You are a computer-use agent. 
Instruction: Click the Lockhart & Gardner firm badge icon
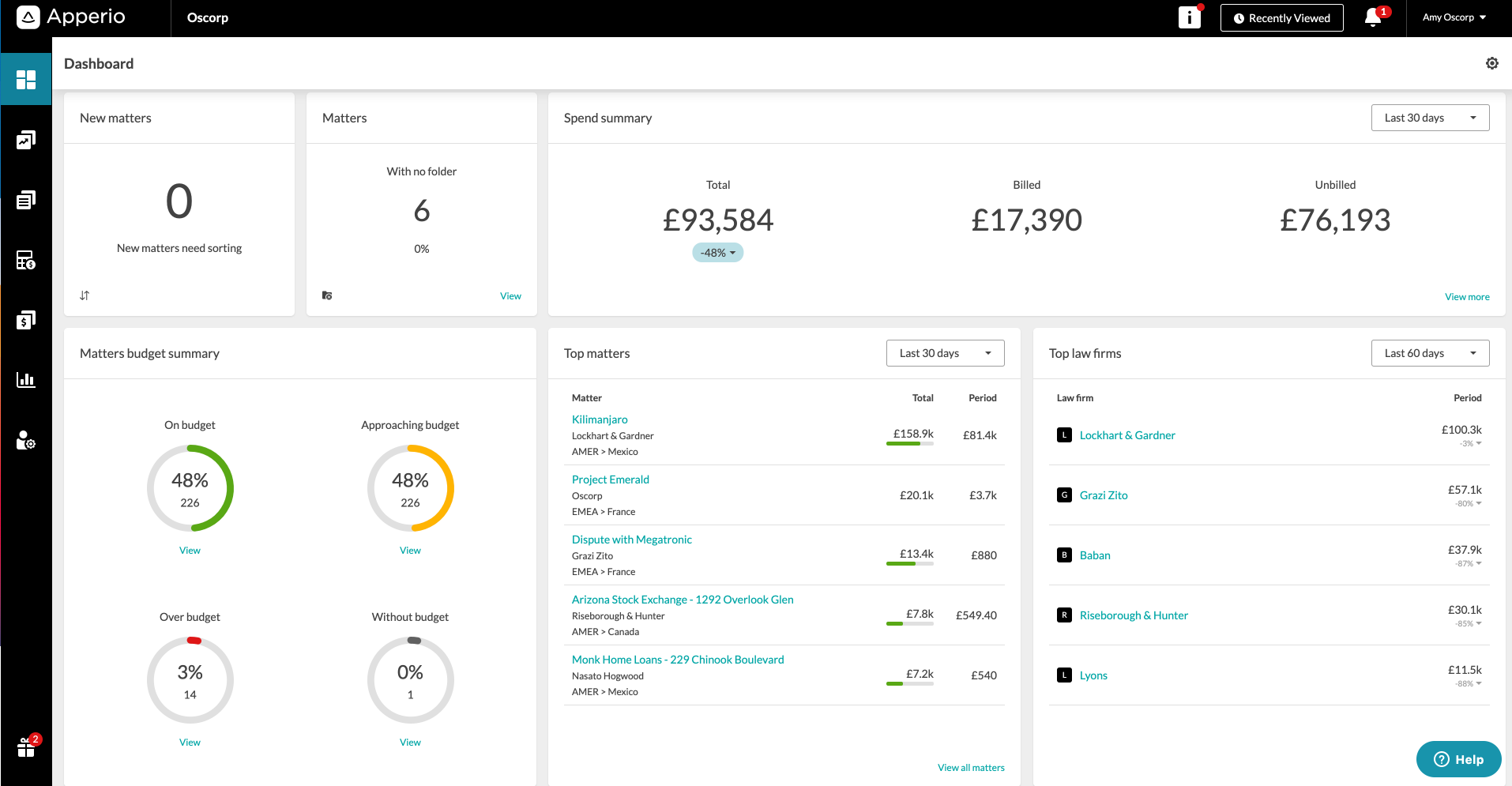(x=1064, y=435)
